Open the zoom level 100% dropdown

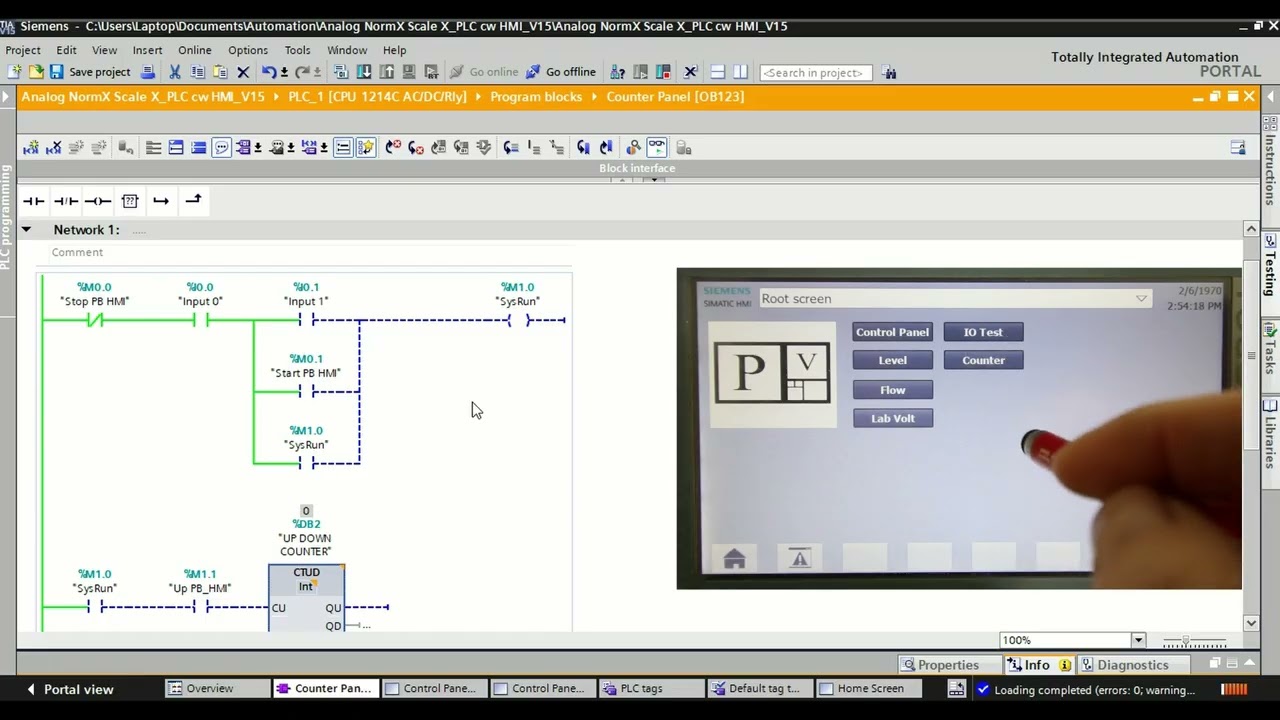pyautogui.click(x=1138, y=640)
